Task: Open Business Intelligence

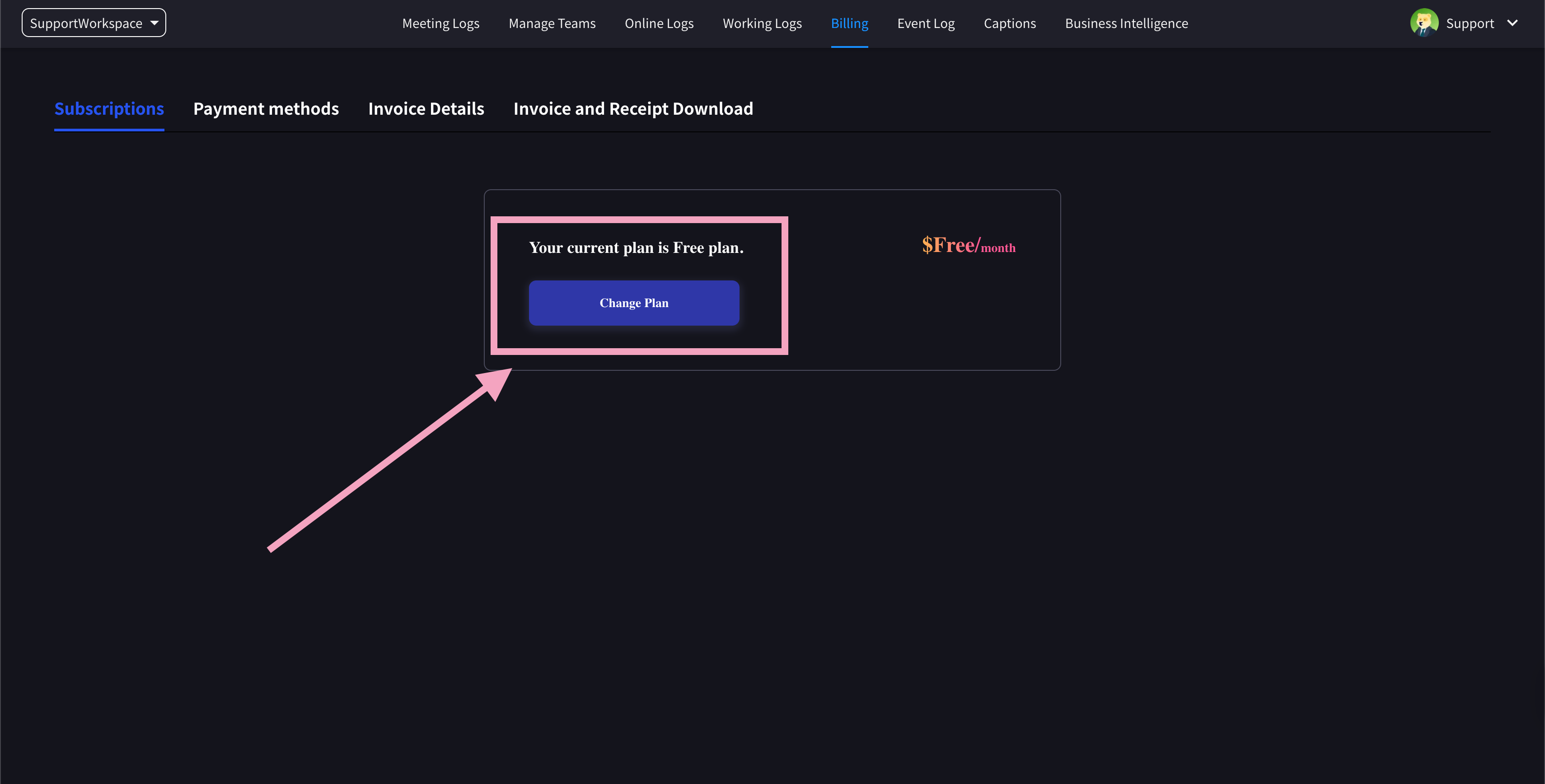Action: click(x=1126, y=23)
